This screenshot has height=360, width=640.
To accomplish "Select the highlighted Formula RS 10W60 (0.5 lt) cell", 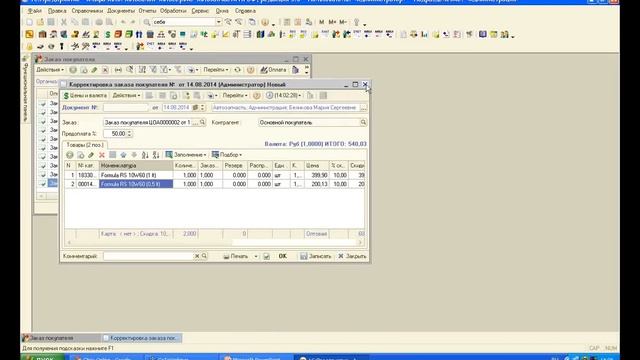I will (x=136, y=184).
